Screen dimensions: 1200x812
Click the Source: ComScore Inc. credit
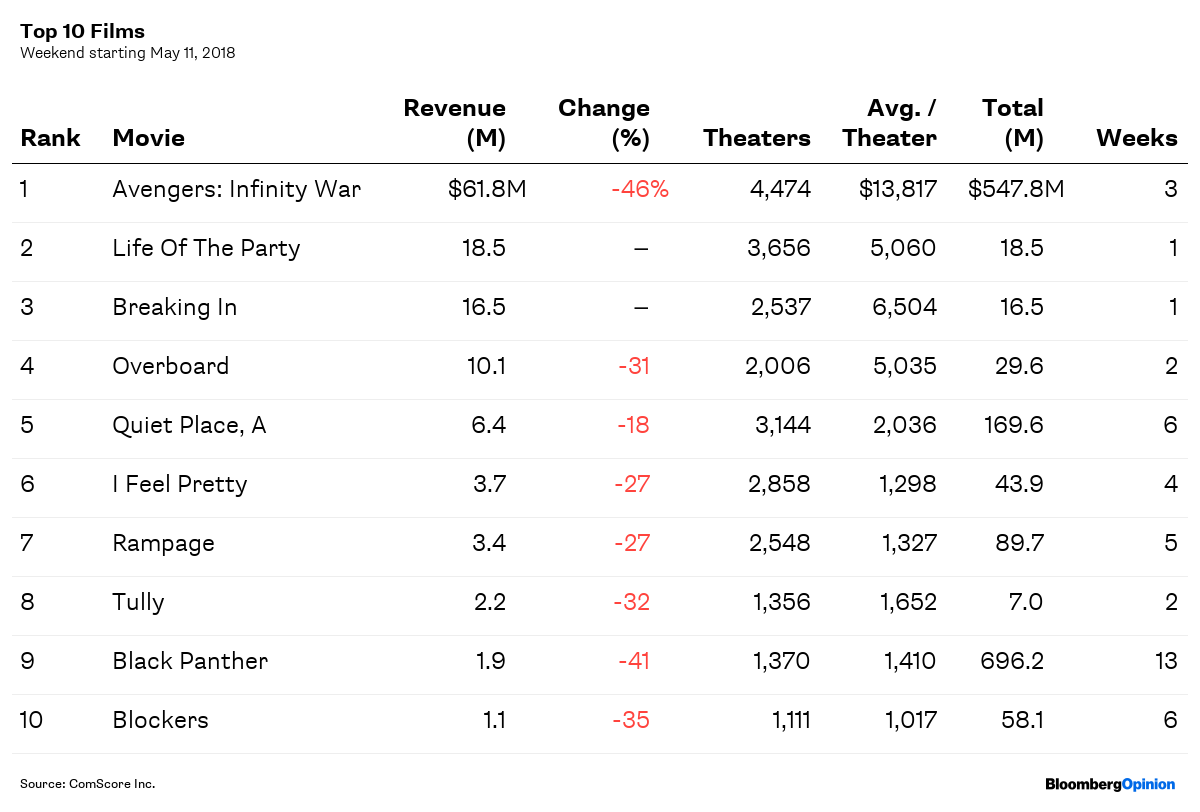tap(88, 784)
